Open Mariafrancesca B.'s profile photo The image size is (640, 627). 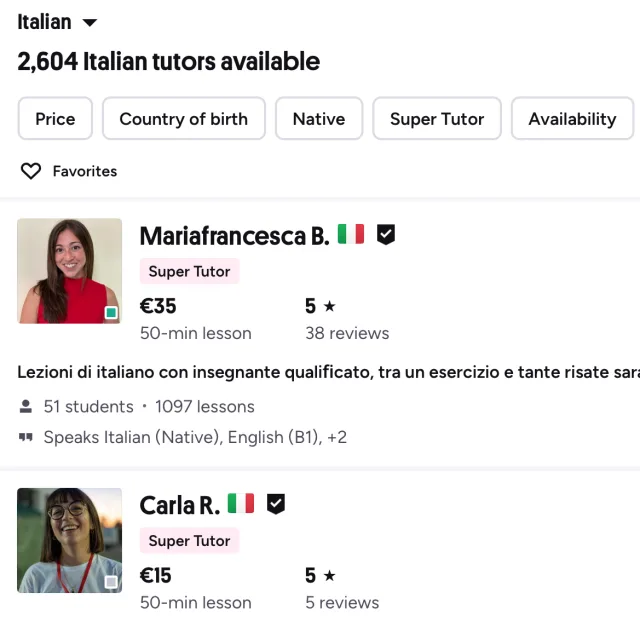tap(69, 271)
